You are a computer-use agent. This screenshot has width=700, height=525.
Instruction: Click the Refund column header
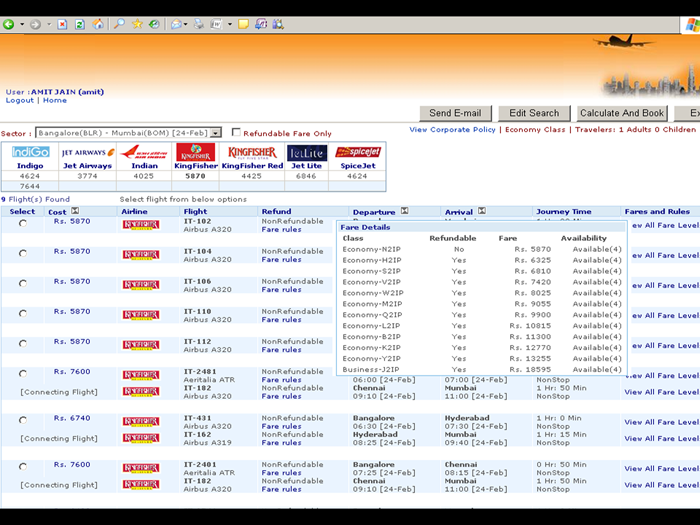click(x=276, y=212)
